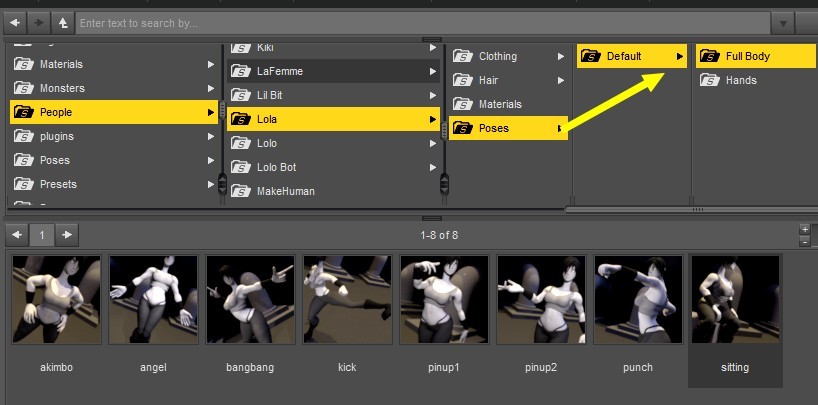This screenshot has height=405, width=818.
Task: Select the Full Body folder
Action: click(x=756, y=56)
